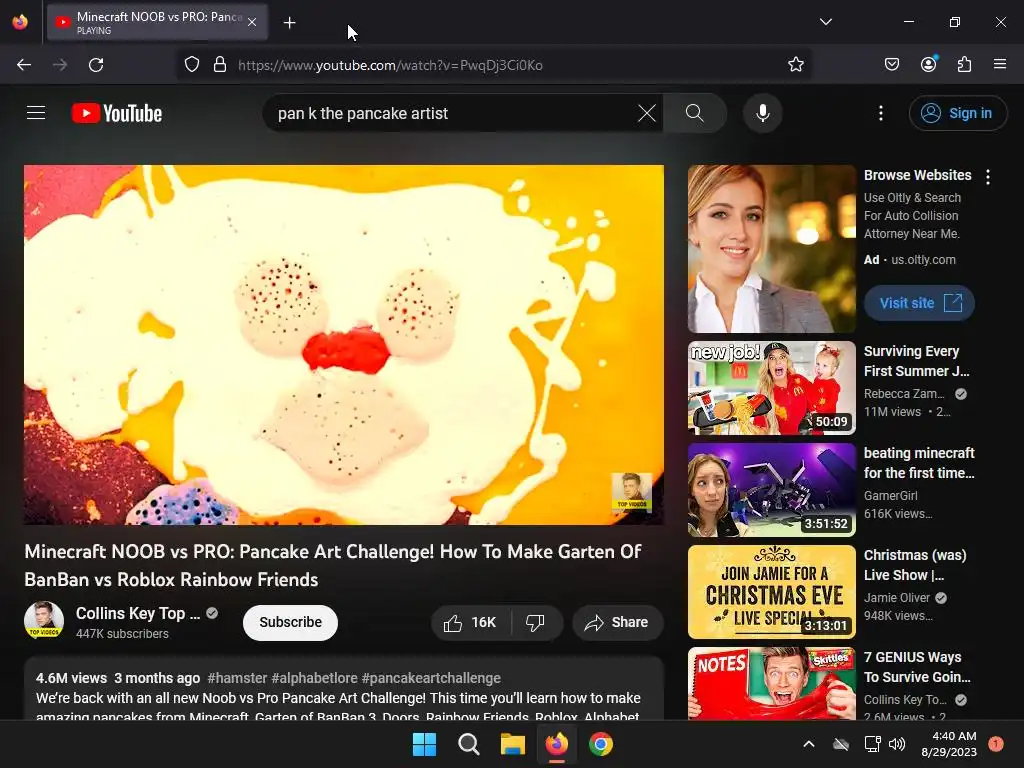Open 7 GENIUS Ways To Survive video
The height and width of the screenshot is (768, 1024).
[917, 667]
